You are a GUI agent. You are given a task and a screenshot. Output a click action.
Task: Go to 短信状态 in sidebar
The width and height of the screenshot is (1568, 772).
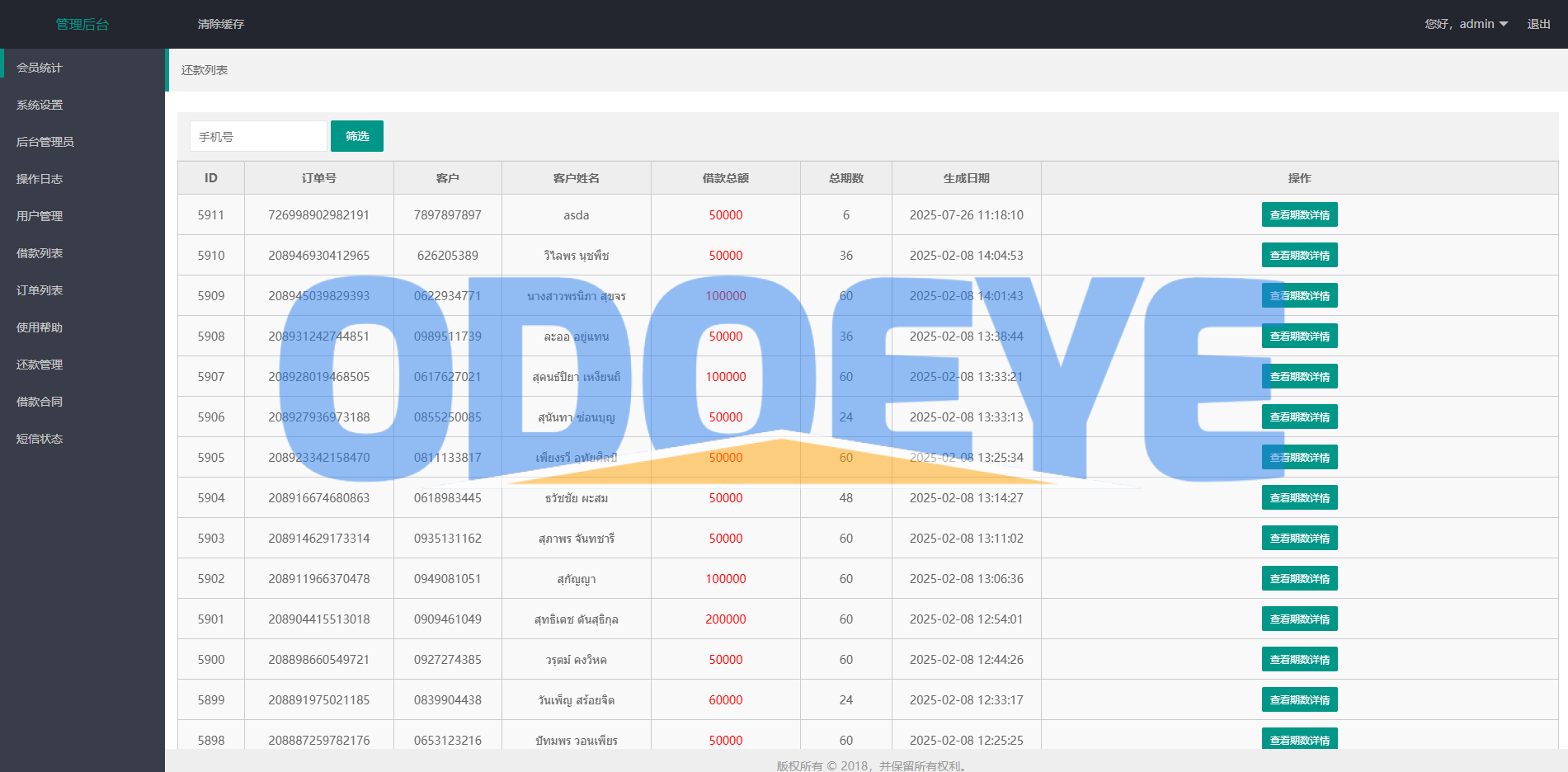(x=40, y=439)
